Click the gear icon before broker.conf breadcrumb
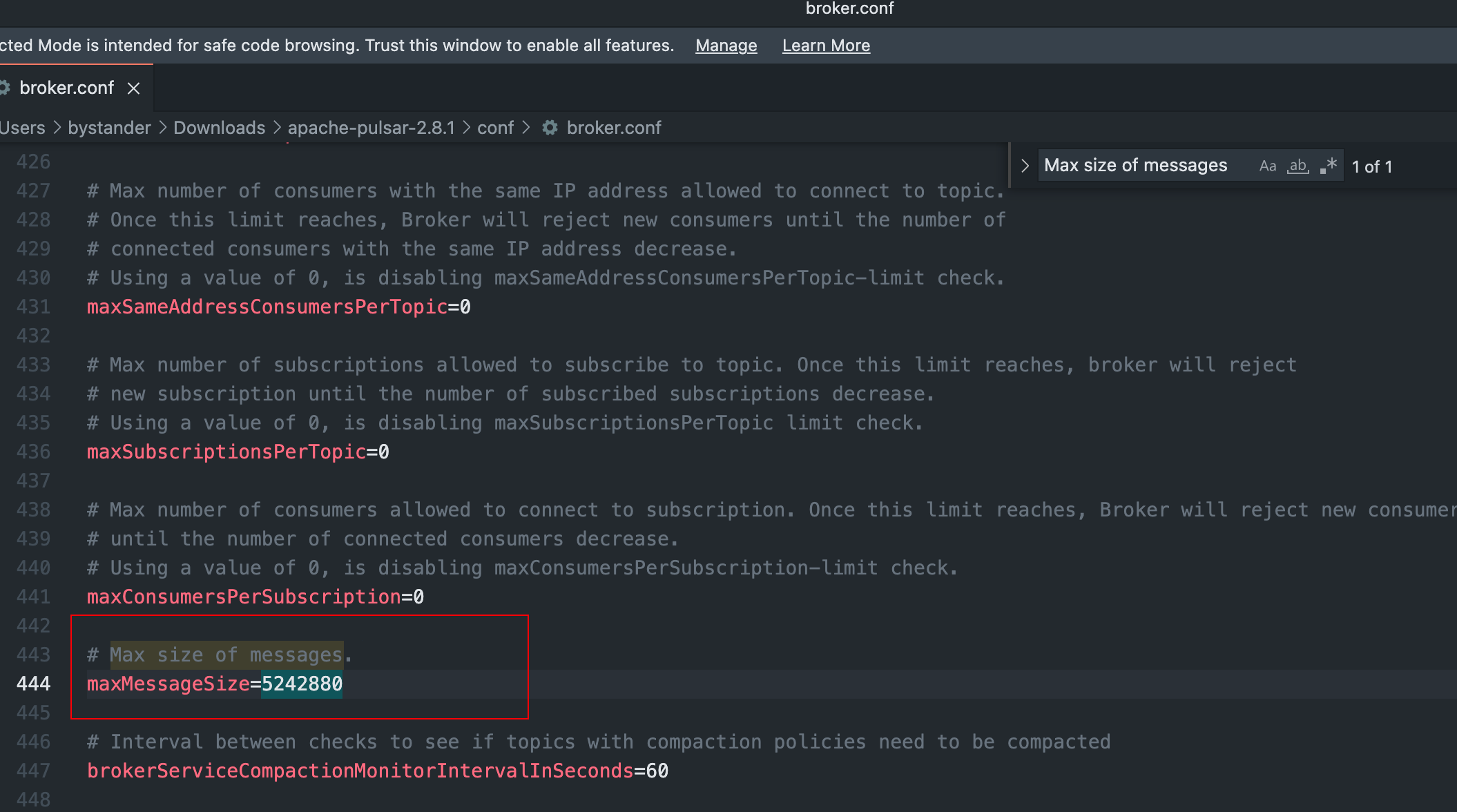This screenshot has height=812, width=1457. point(550,128)
